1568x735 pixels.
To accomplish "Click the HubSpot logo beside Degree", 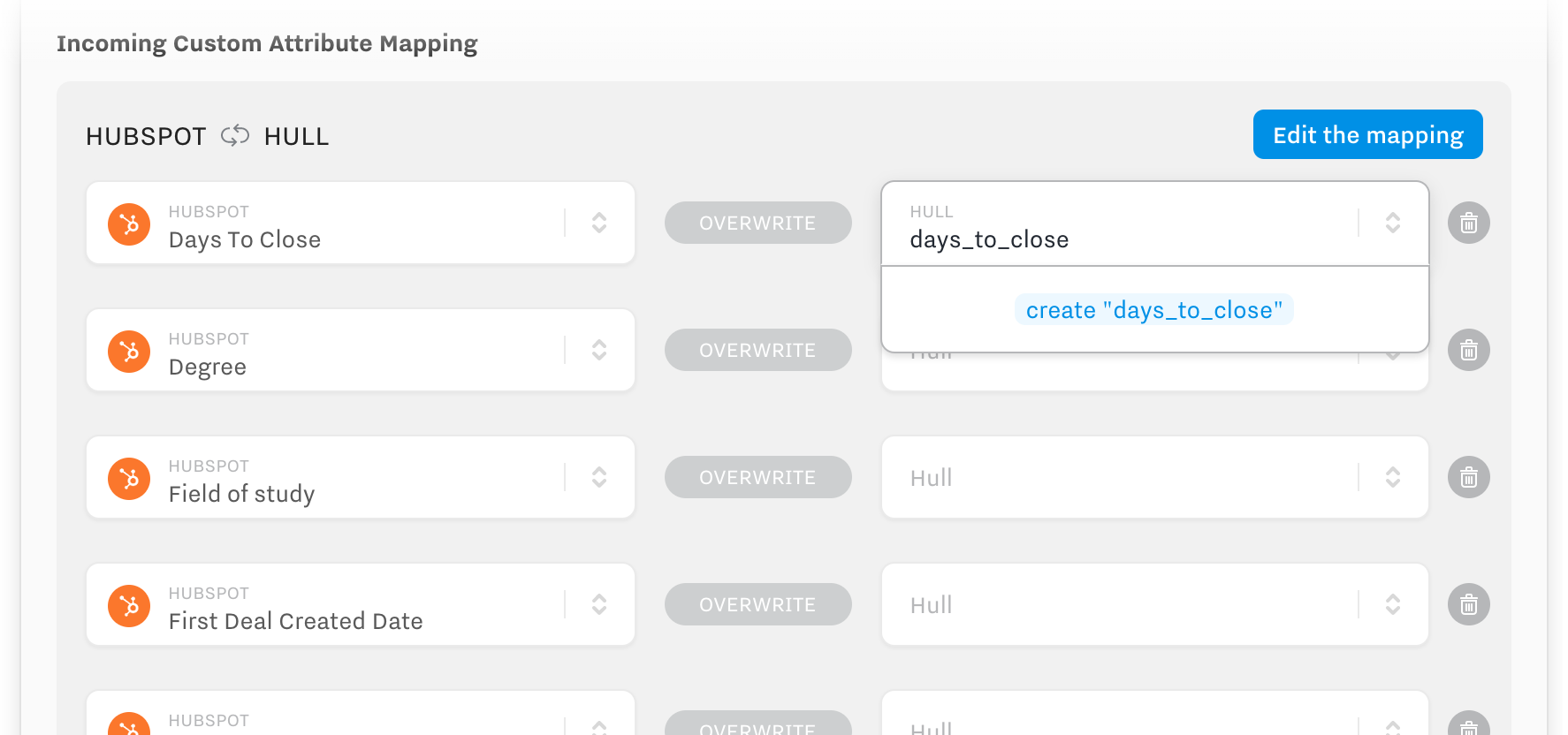I will coord(129,352).
